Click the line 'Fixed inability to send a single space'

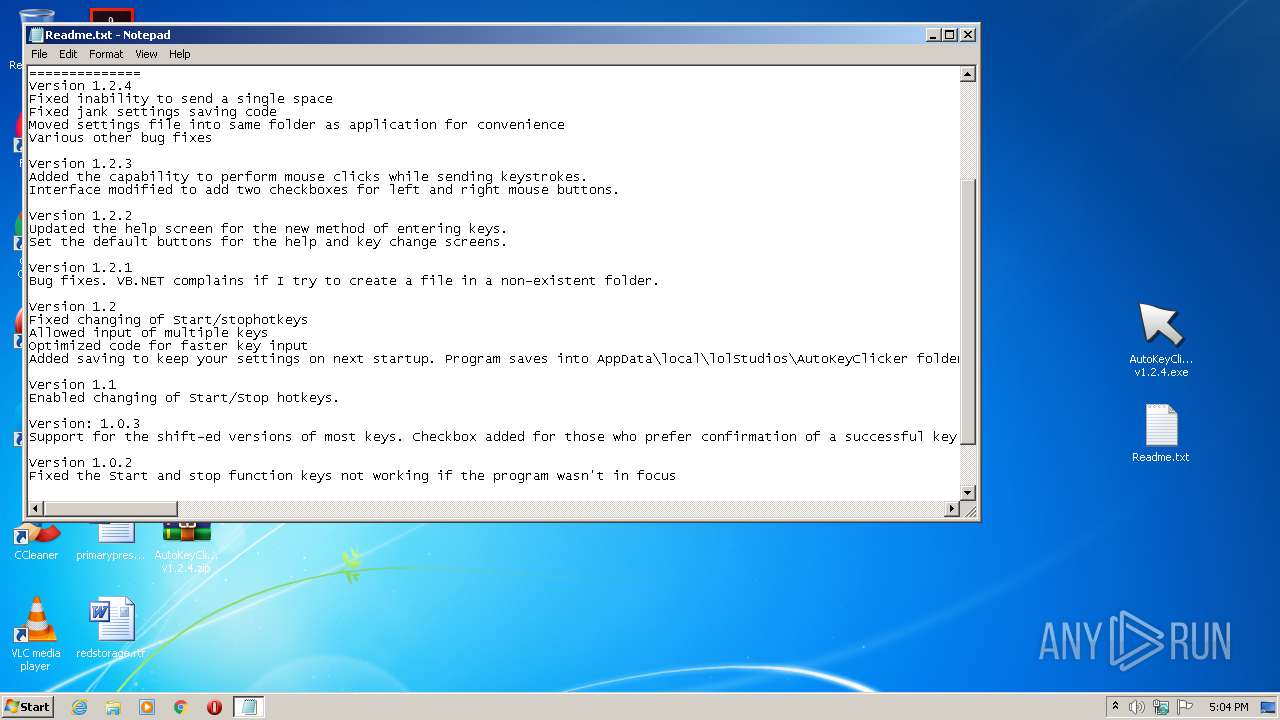[x=181, y=99]
